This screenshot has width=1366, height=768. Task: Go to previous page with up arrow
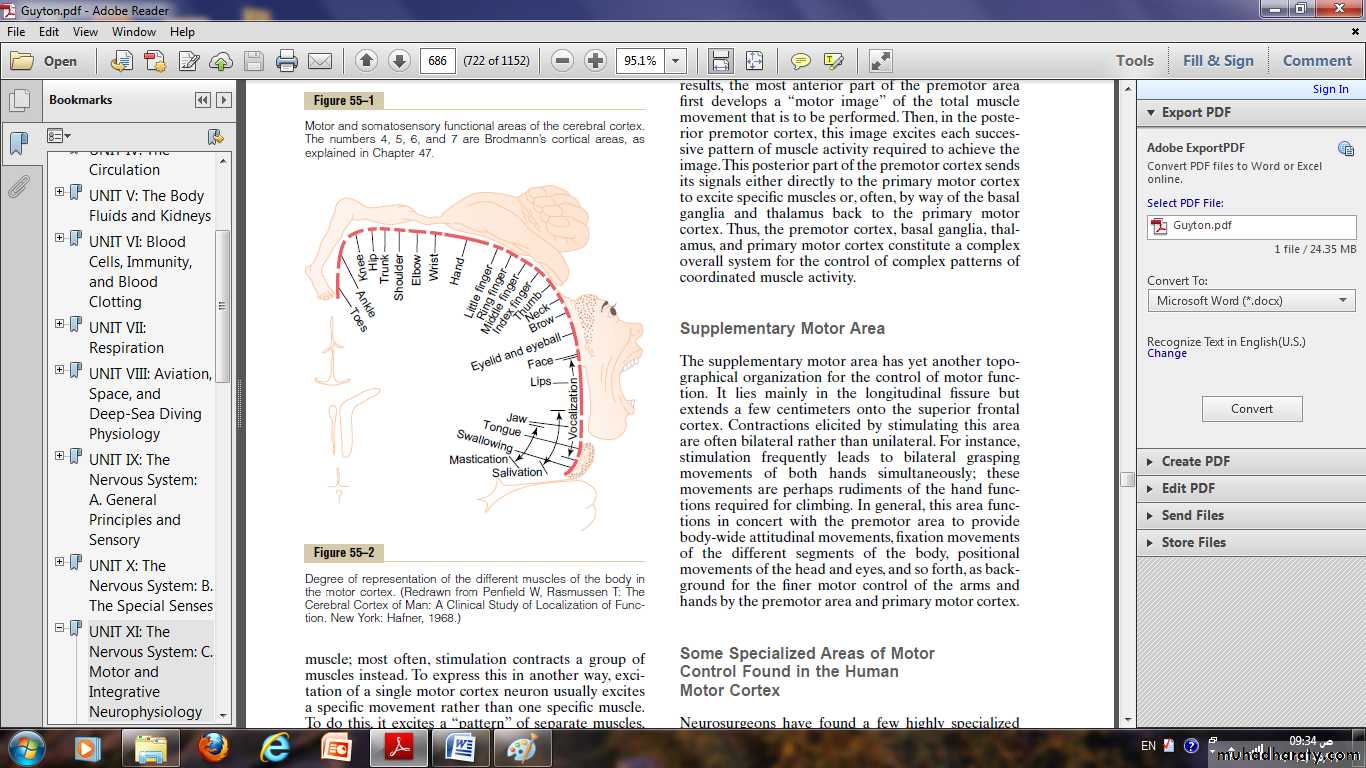(x=366, y=61)
